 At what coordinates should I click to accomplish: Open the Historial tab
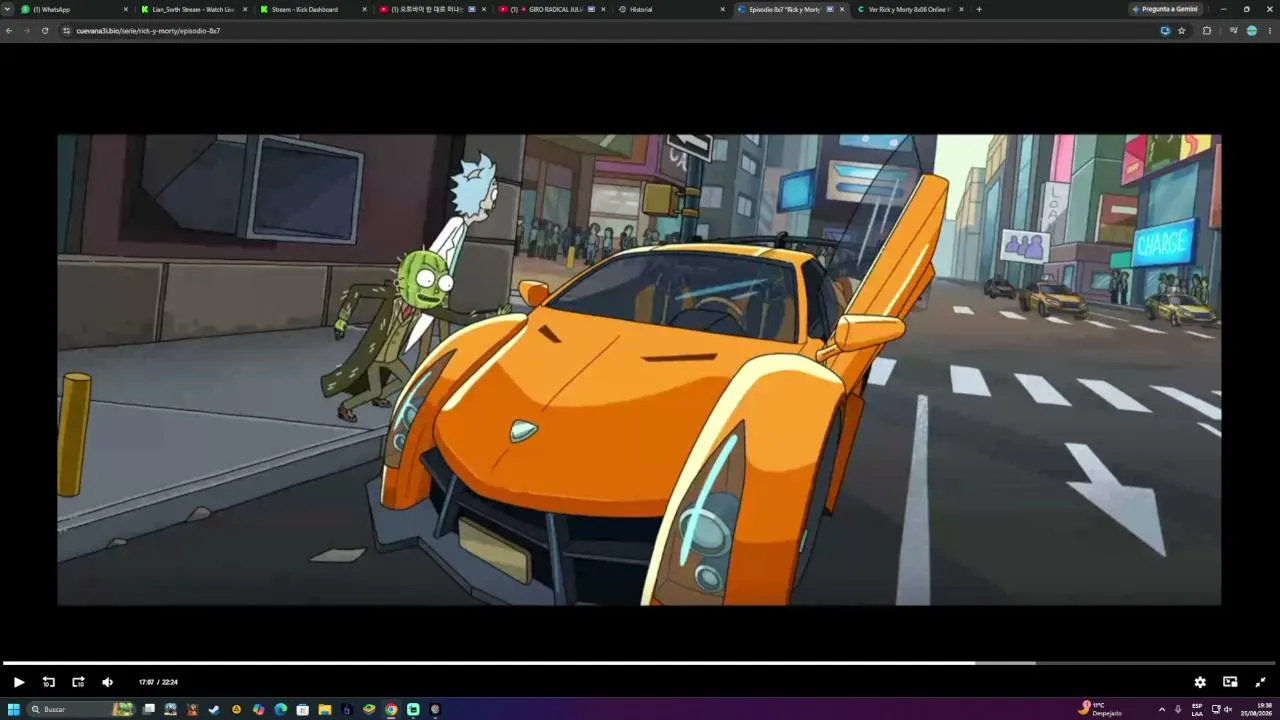point(670,9)
